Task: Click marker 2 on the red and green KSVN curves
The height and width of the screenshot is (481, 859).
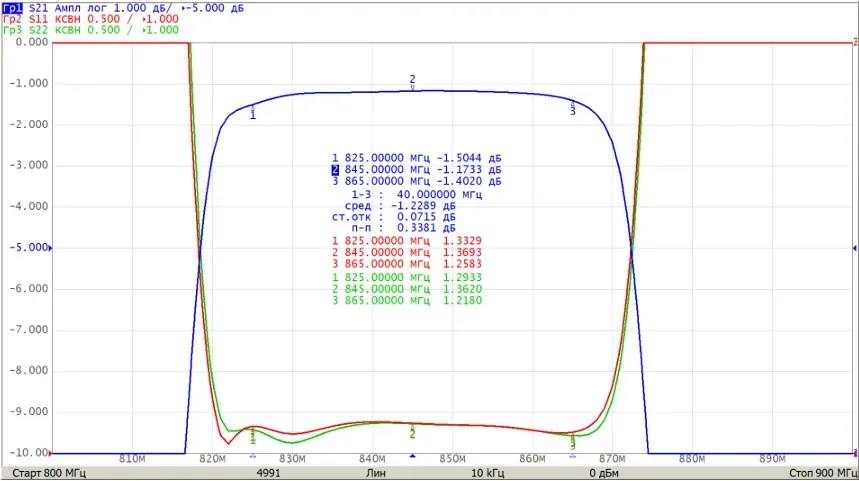Action: point(413,431)
